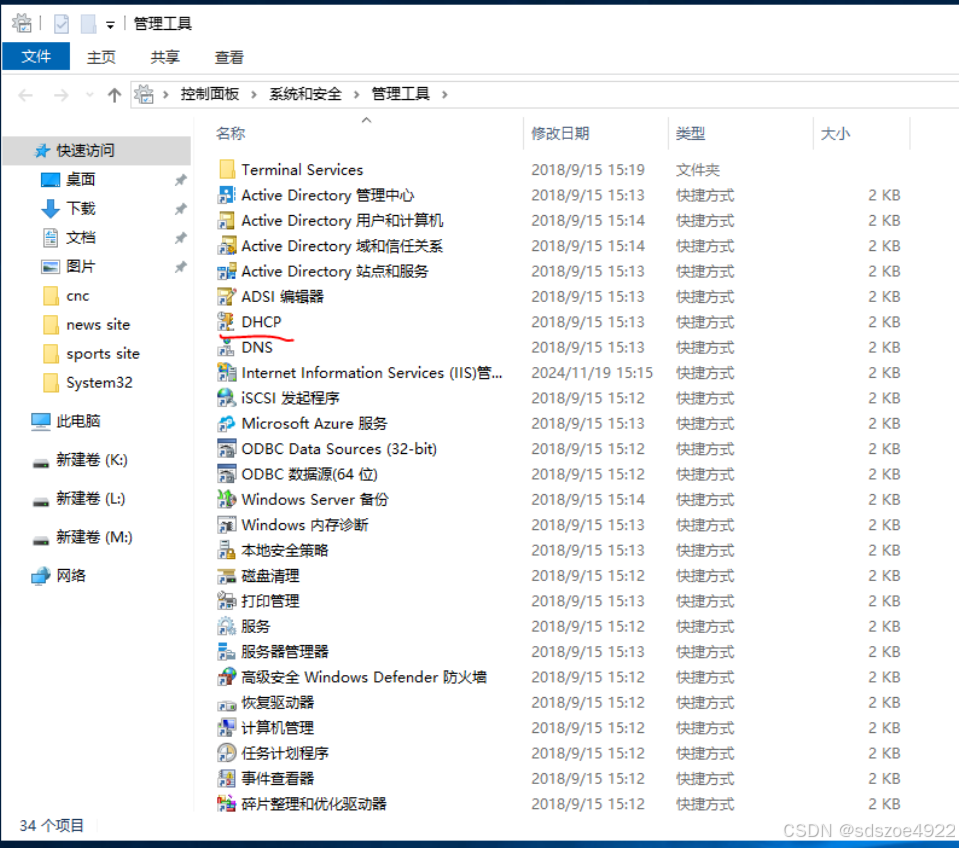The width and height of the screenshot is (959, 848).
Task: Select 快速访问 in the navigation pane
Action: click(97, 150)
